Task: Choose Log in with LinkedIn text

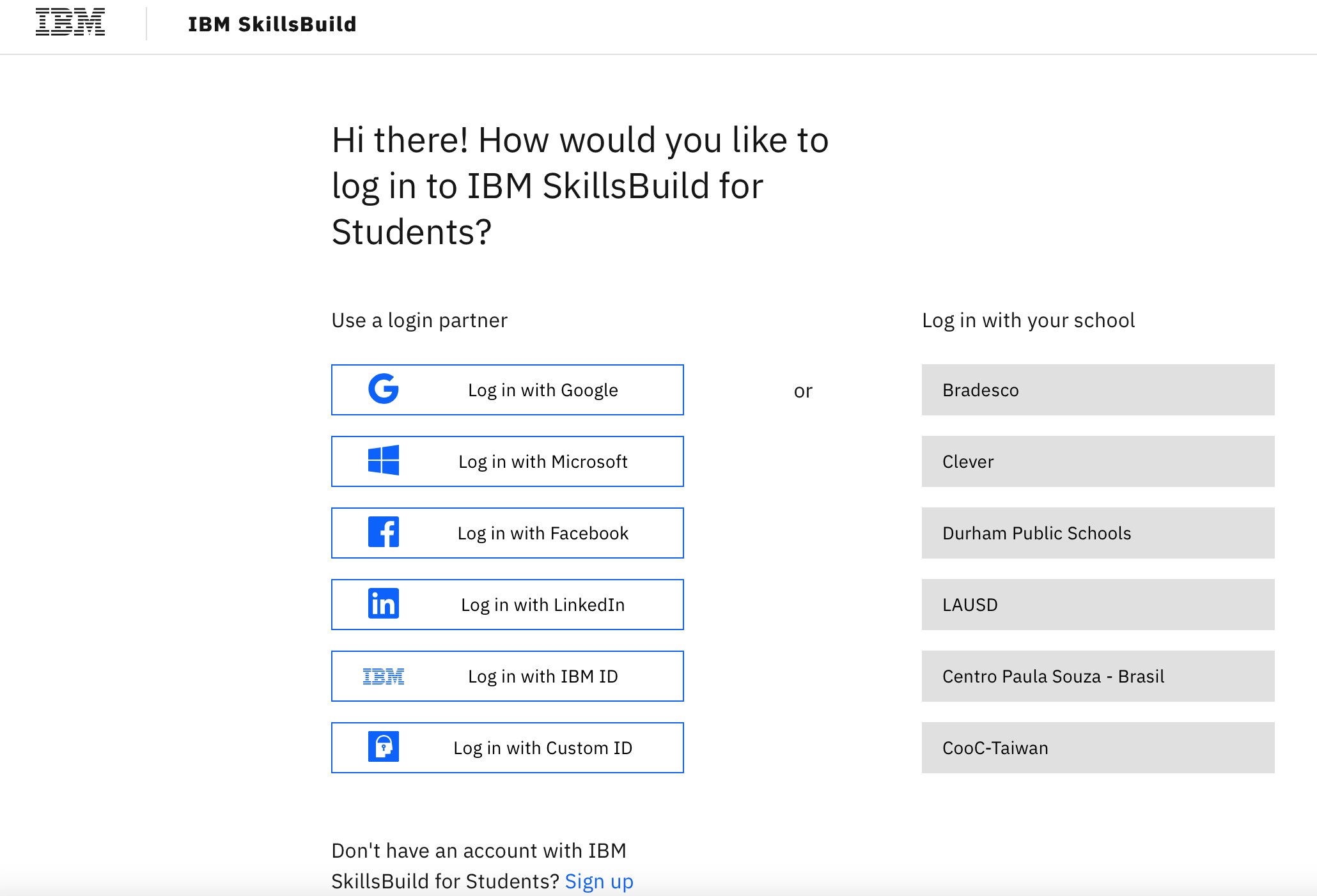Action: 543,605
